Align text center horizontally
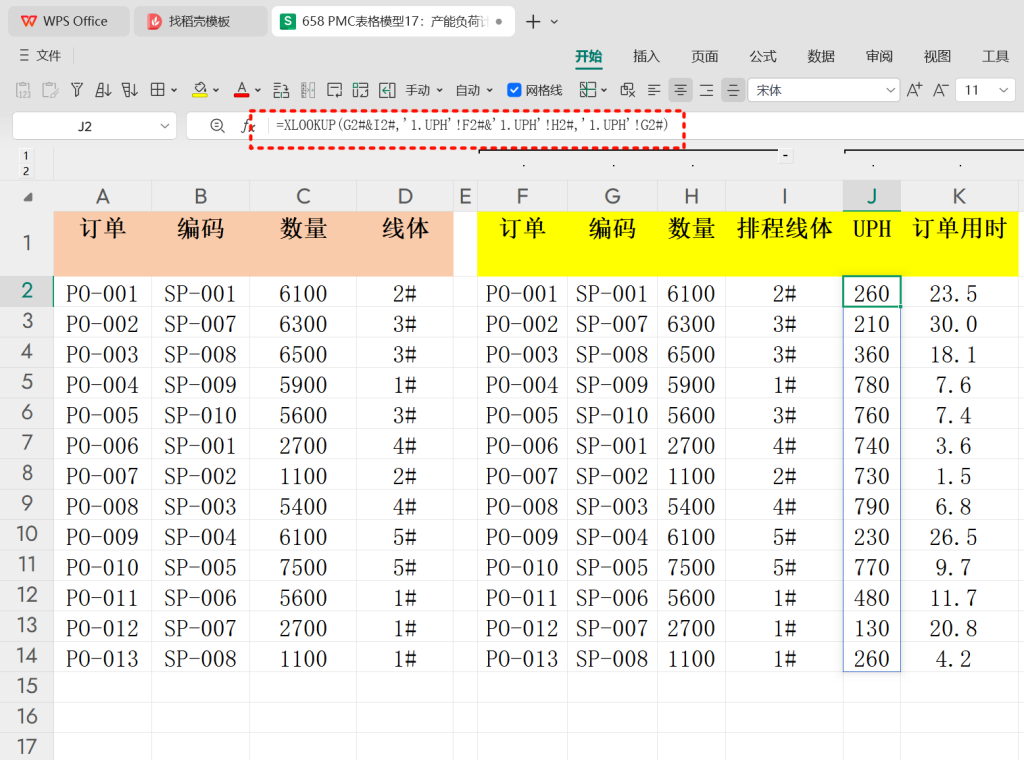The height and width of the screenshot is (760, 1024). coord(680,90)
